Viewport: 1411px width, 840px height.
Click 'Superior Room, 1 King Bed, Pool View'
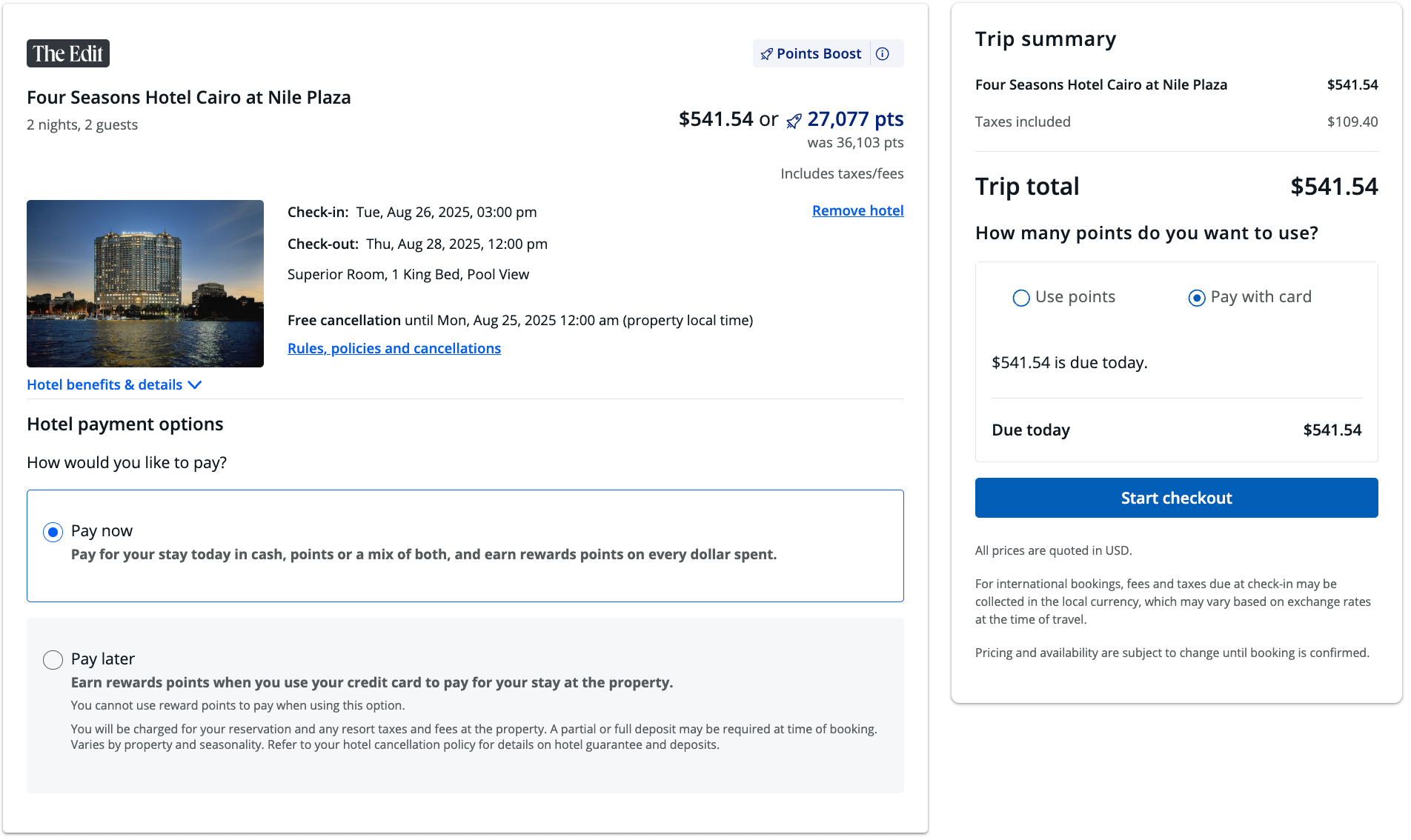point(408,274)
